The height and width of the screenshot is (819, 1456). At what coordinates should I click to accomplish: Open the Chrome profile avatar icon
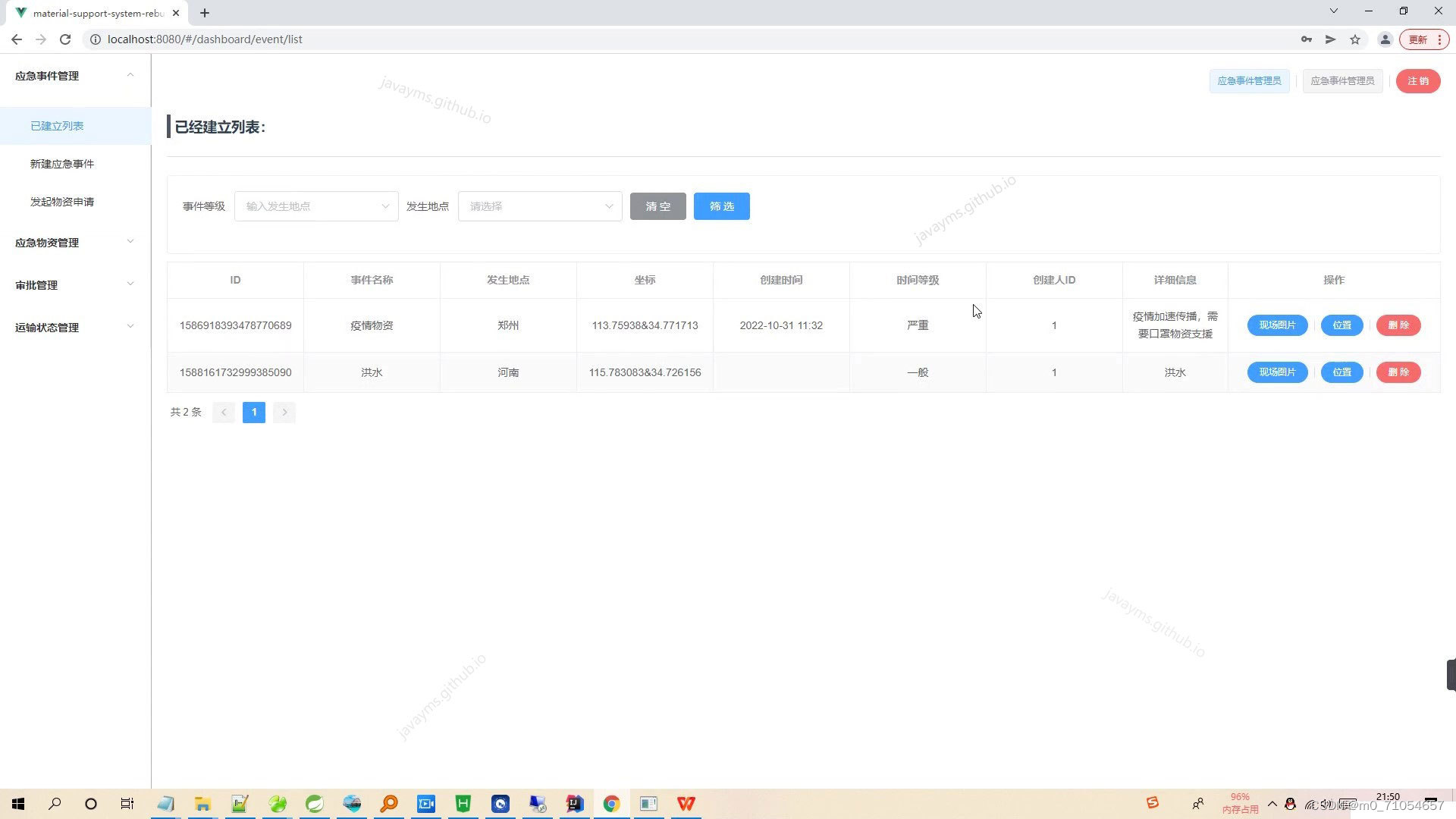click(1385, 39)
